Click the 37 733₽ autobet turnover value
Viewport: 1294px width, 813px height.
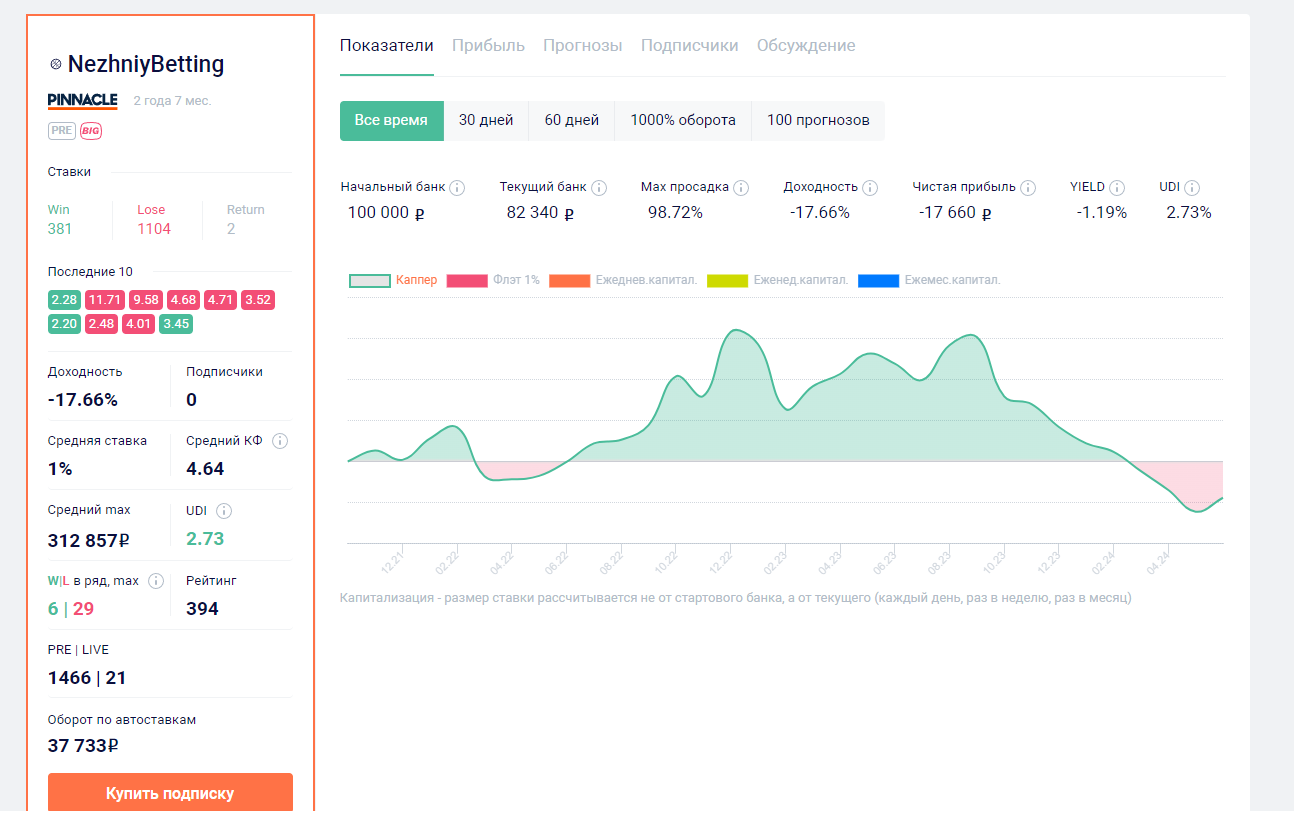tap(84, 746)
